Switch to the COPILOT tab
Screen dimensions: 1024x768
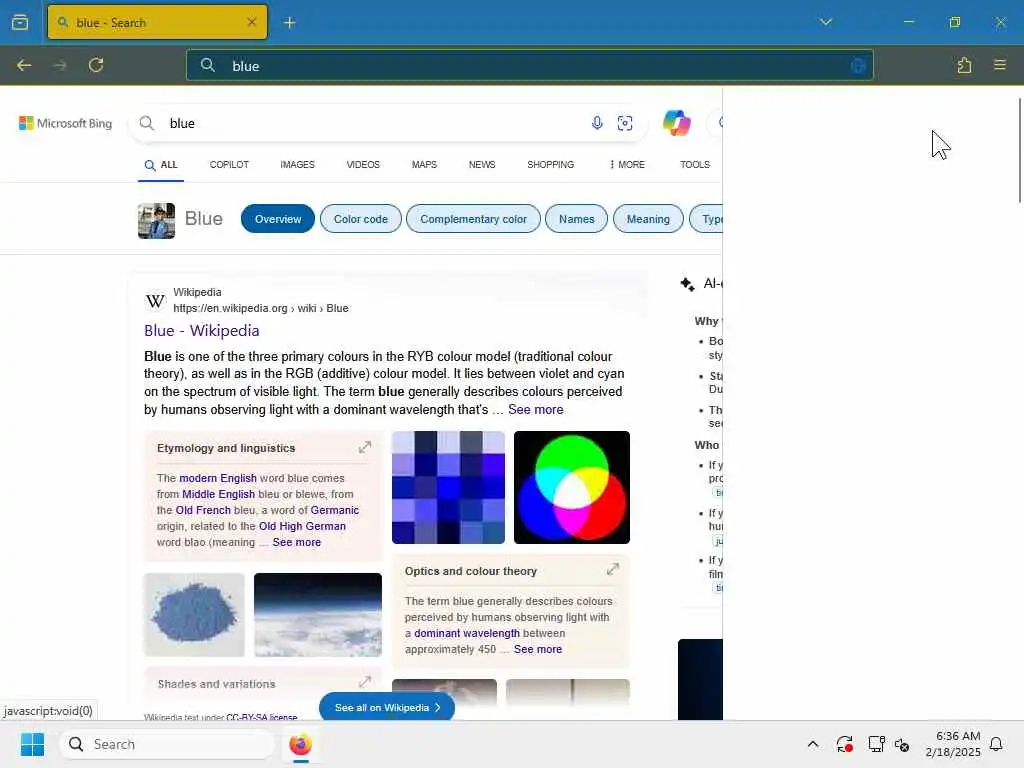229,165
